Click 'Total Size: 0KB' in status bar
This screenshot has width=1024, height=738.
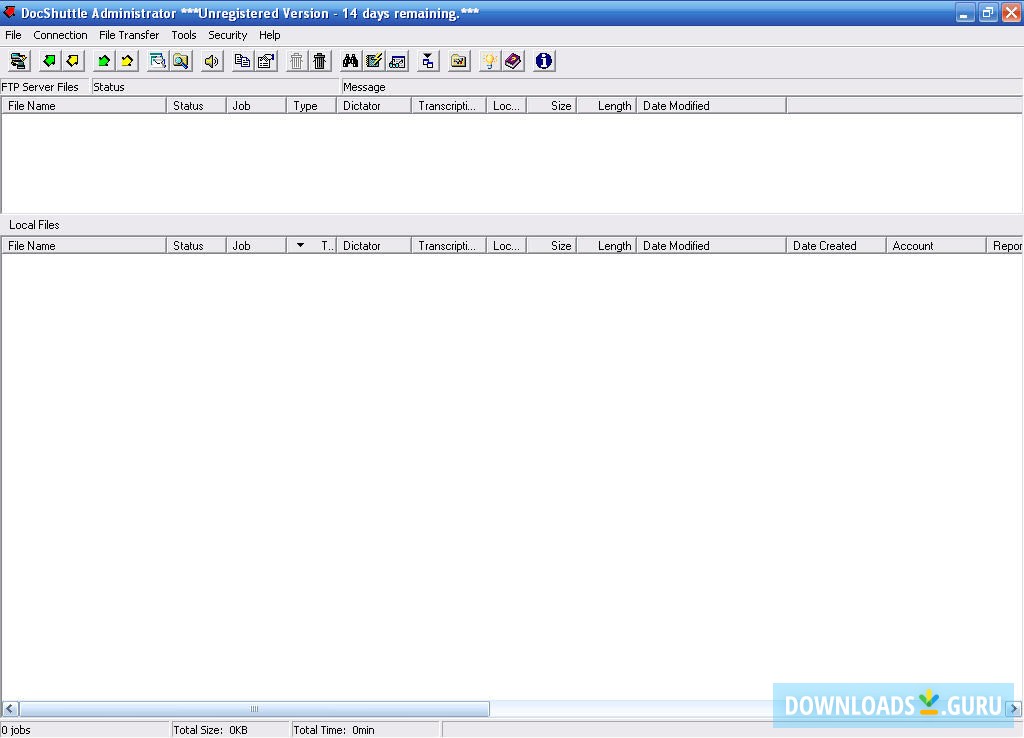[x=210, y=730]
